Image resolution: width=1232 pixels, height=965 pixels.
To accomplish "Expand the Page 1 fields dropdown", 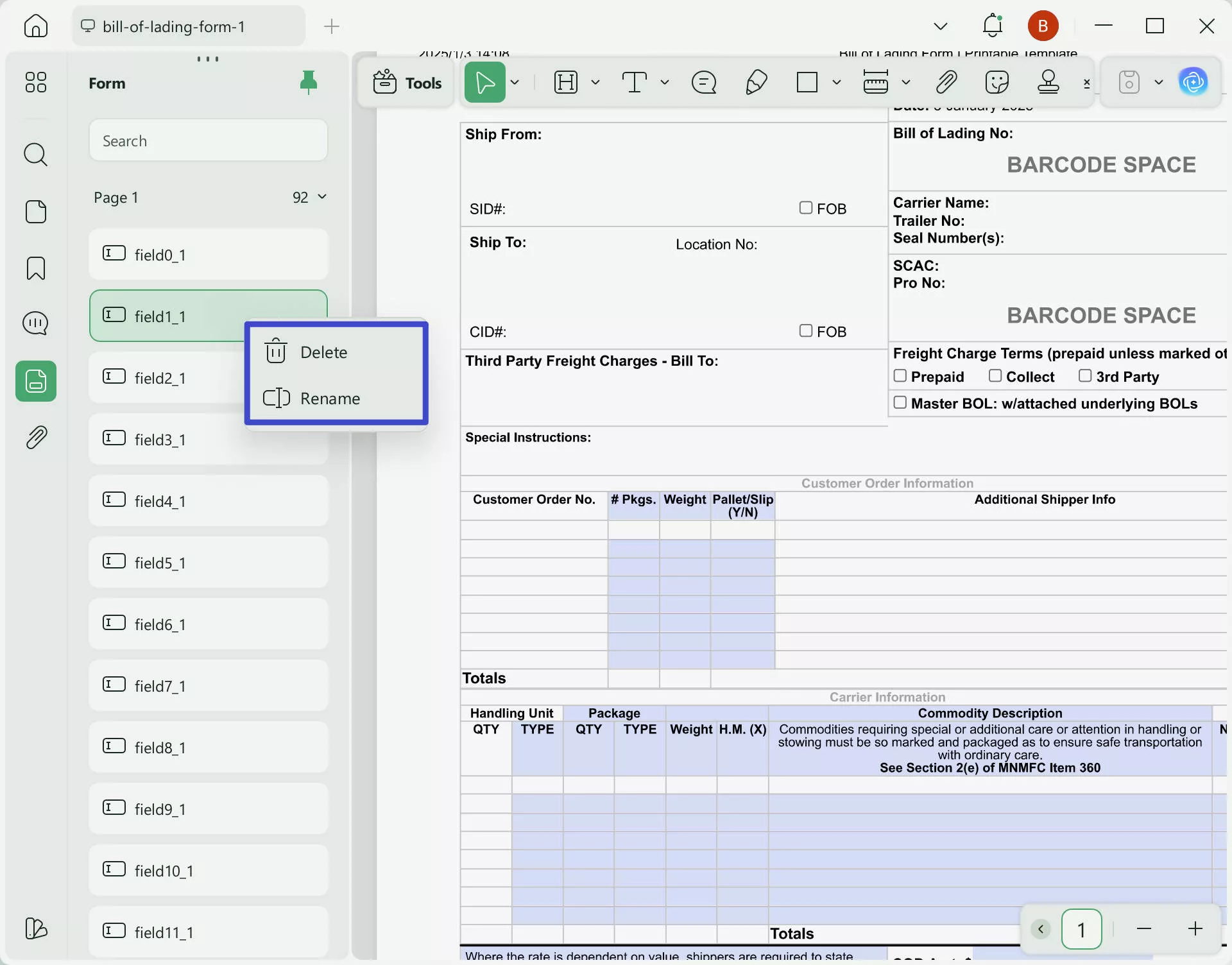I will (322, 197).
